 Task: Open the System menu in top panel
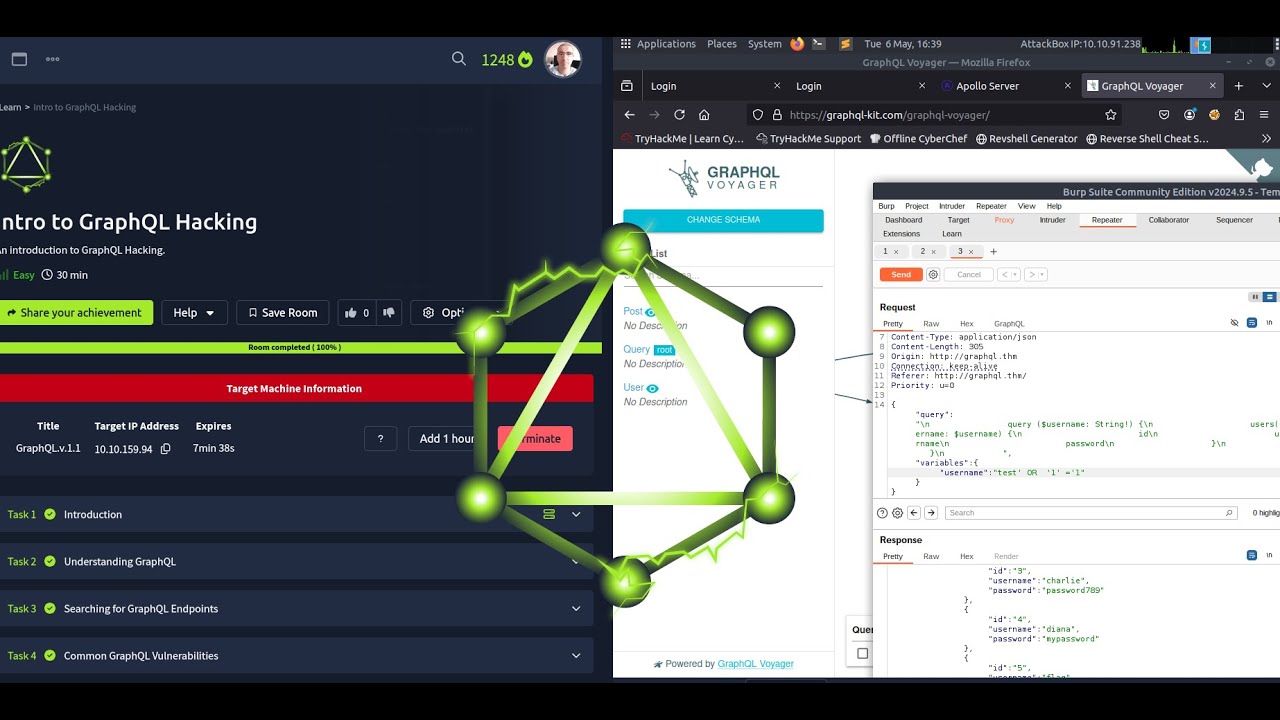point(764,44)
